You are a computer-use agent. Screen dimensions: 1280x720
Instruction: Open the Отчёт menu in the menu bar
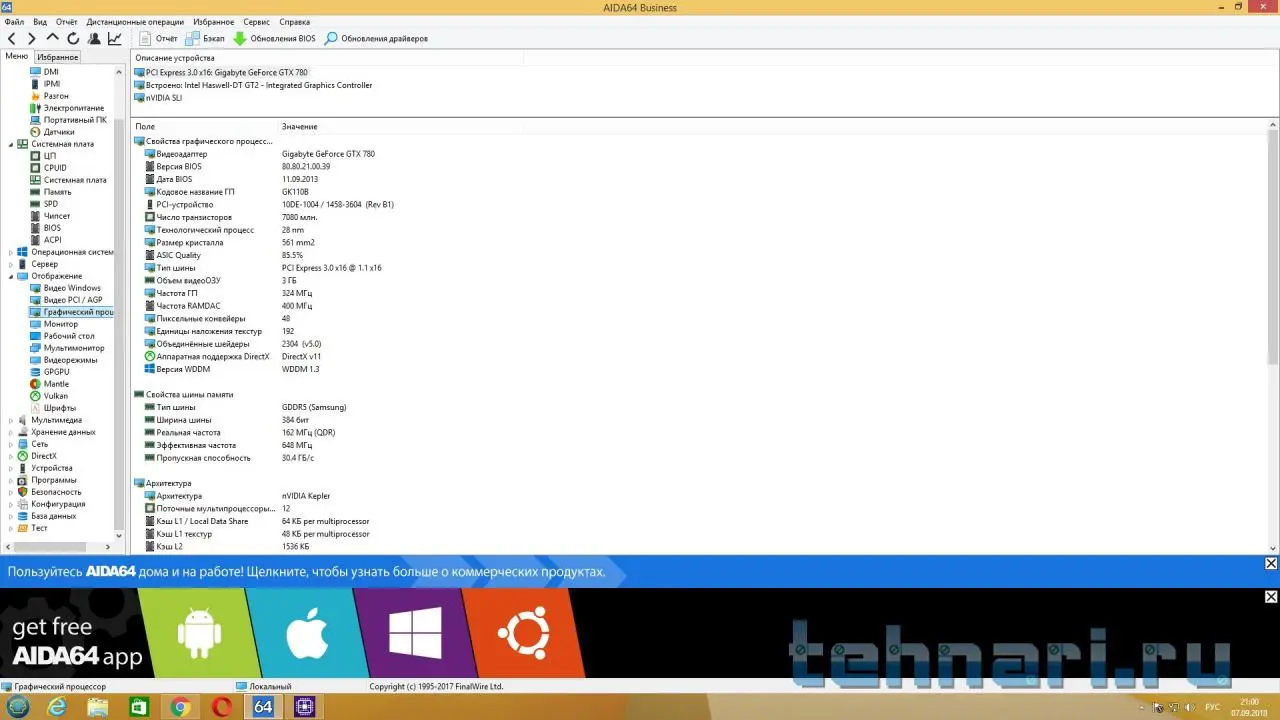pyautogui.click(x=67, y=21)
